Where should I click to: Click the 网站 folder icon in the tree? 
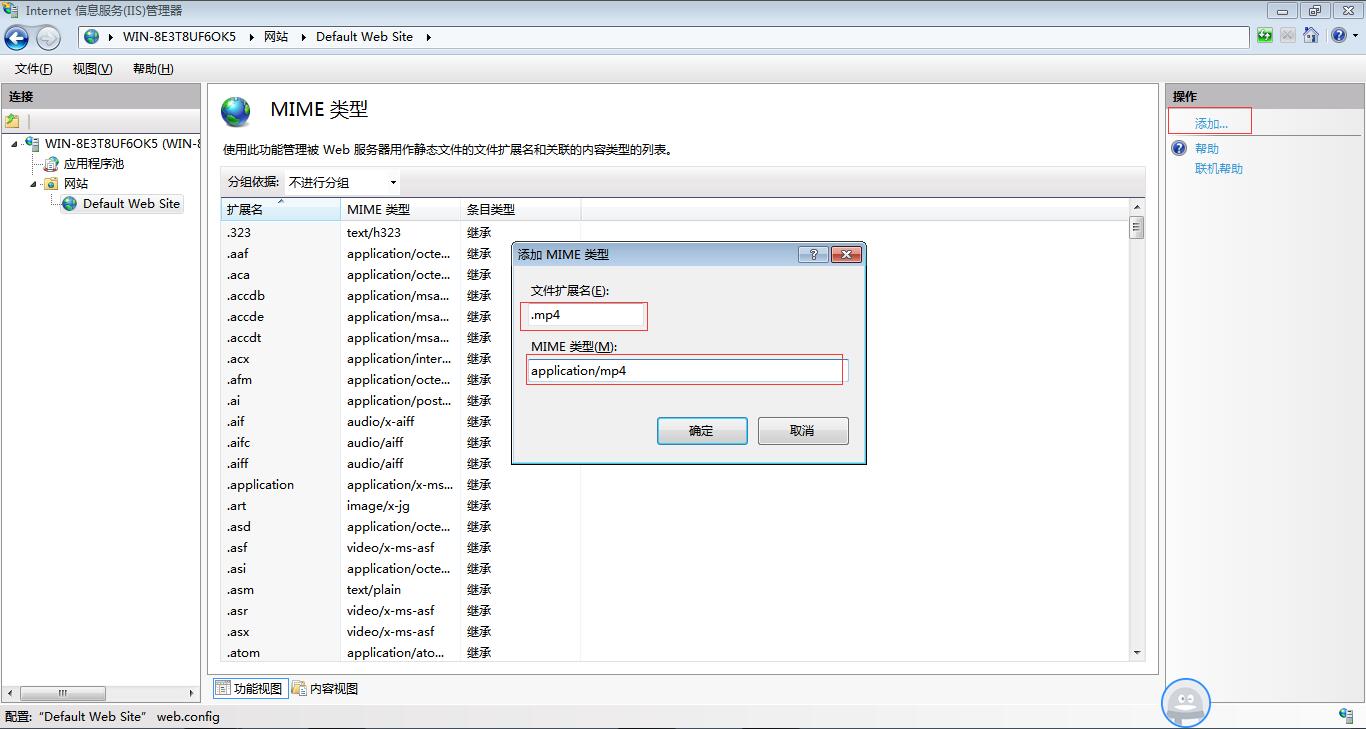(x=50, y=183)
